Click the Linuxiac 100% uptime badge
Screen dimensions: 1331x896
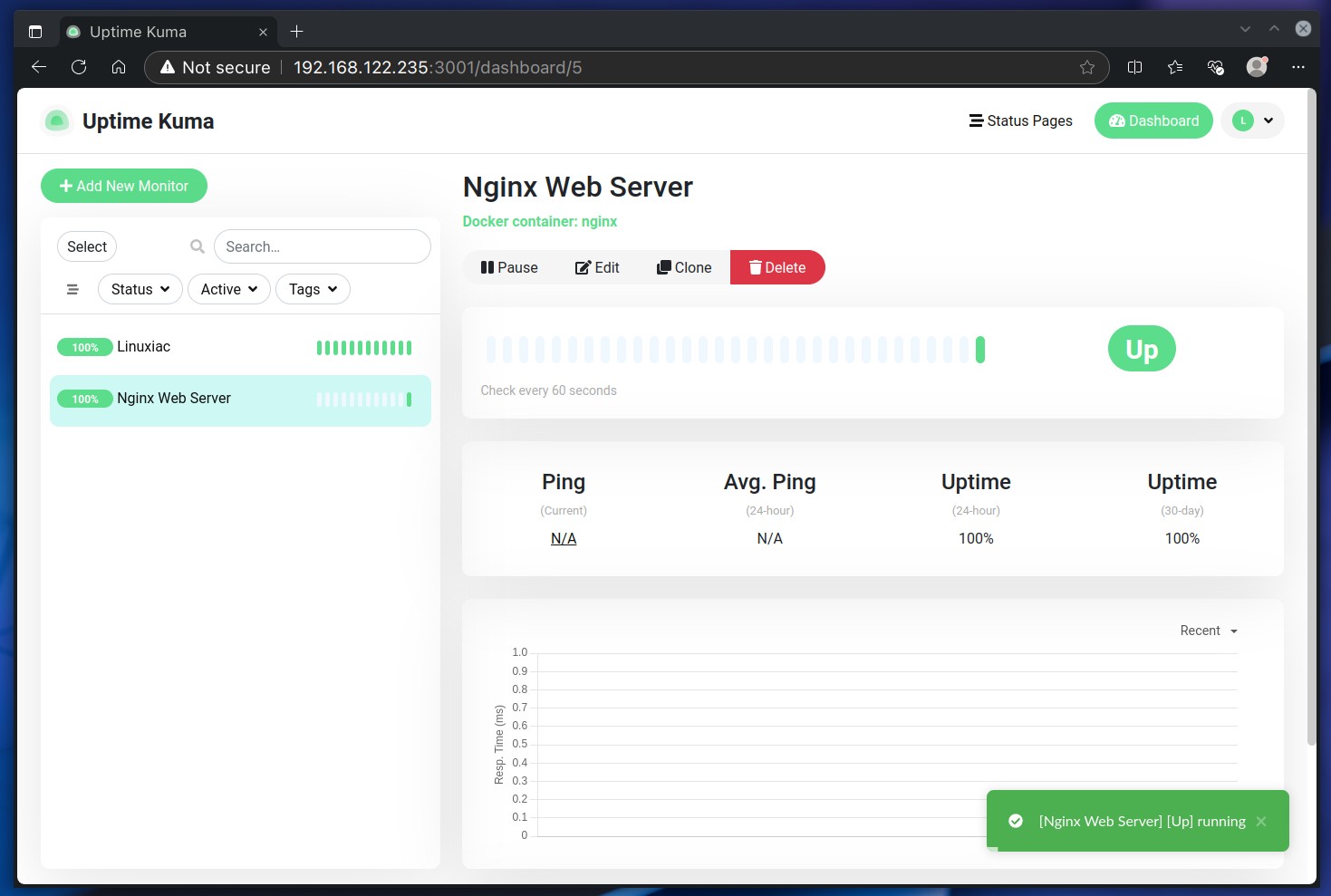[x=85, y=347]
